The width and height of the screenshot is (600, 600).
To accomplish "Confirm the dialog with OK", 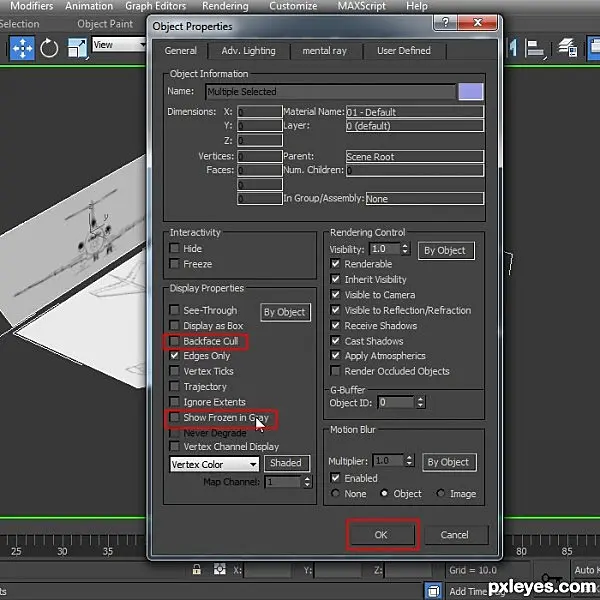I will tap(381, 535).
